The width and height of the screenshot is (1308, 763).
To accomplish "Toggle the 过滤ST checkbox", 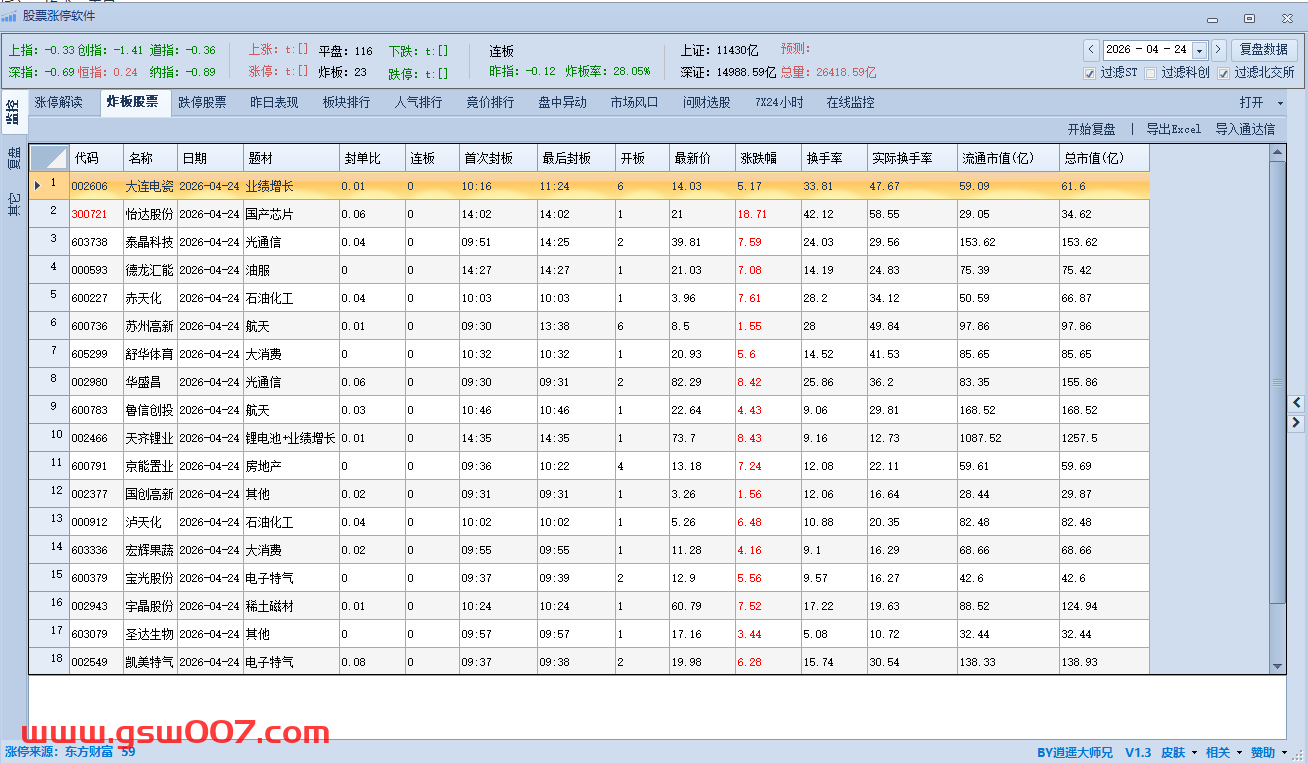I will coord(1090,73).
